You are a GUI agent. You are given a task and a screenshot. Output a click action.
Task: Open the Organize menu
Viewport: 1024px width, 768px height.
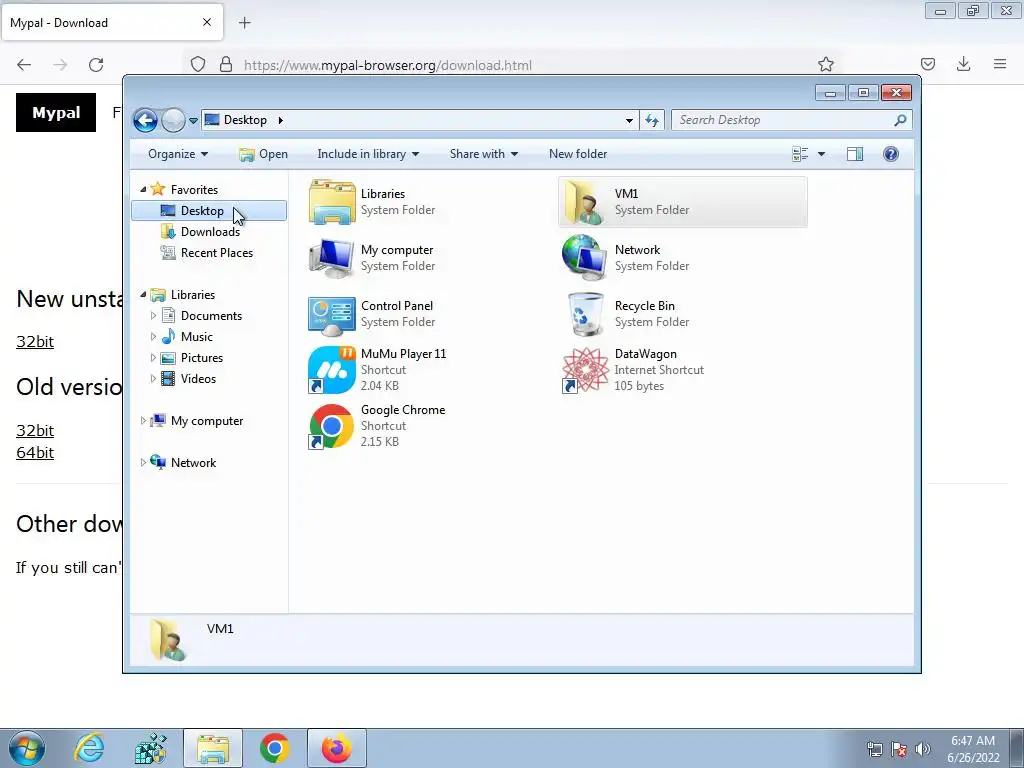178,154
